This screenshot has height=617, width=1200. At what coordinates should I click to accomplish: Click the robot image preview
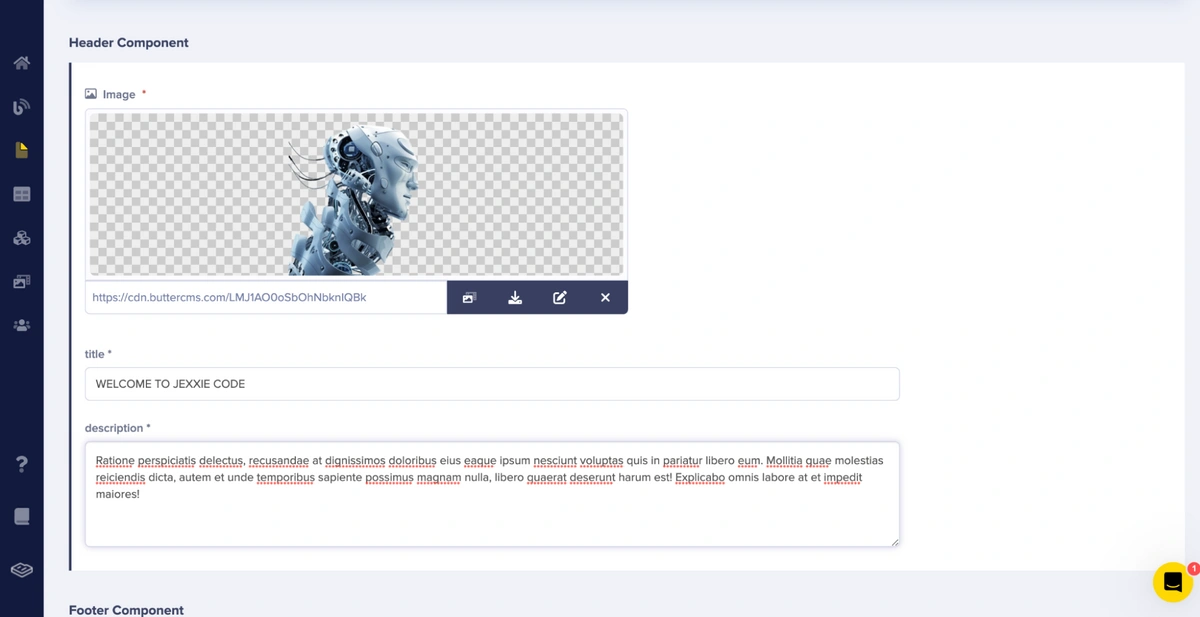[x=356, y=194]
